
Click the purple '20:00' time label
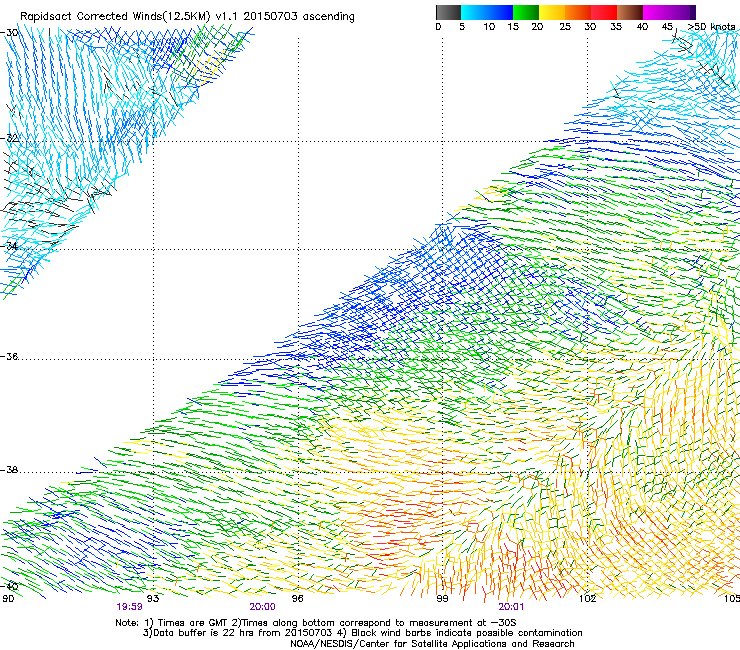coord(262,607)
